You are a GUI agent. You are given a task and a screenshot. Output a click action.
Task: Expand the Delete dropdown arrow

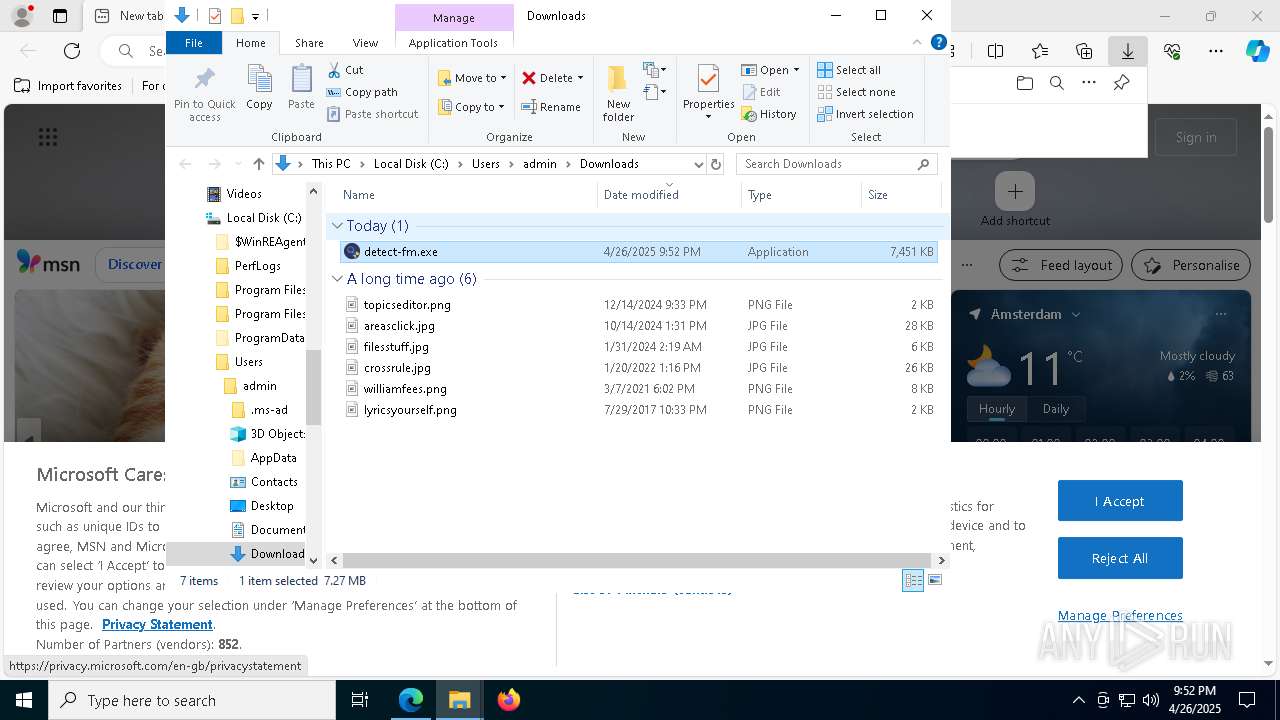click(580, 78)
